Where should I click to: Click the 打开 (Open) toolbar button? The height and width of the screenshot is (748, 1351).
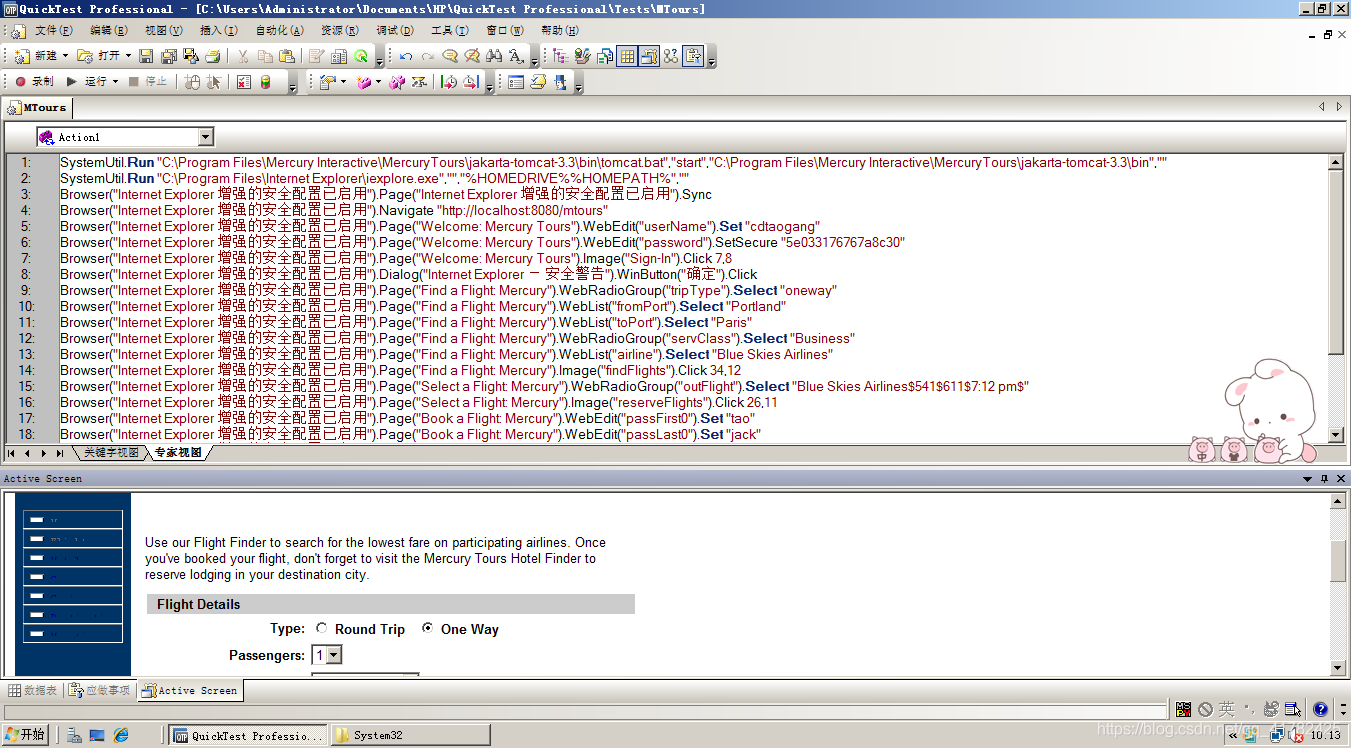[x=99, y=56]
